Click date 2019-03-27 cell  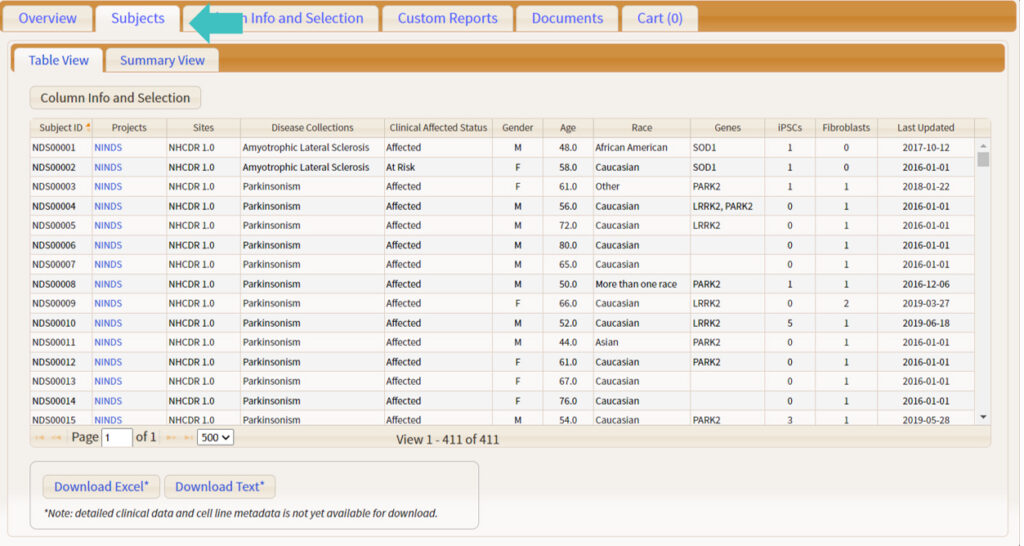[x=925, y=303]
